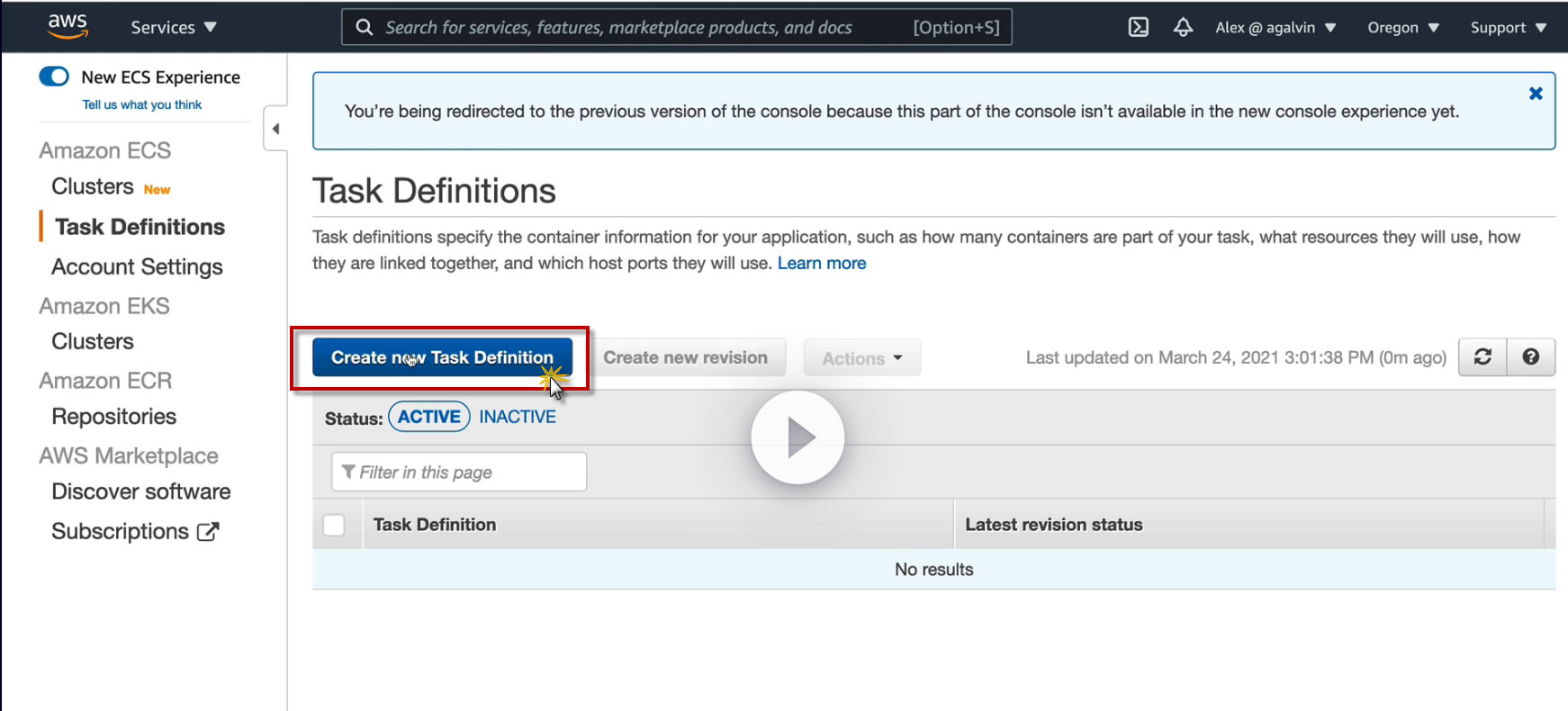The image size is (1568, 711).
Task: Click the AWS logo home icon
Action: [x=68, y=26]
